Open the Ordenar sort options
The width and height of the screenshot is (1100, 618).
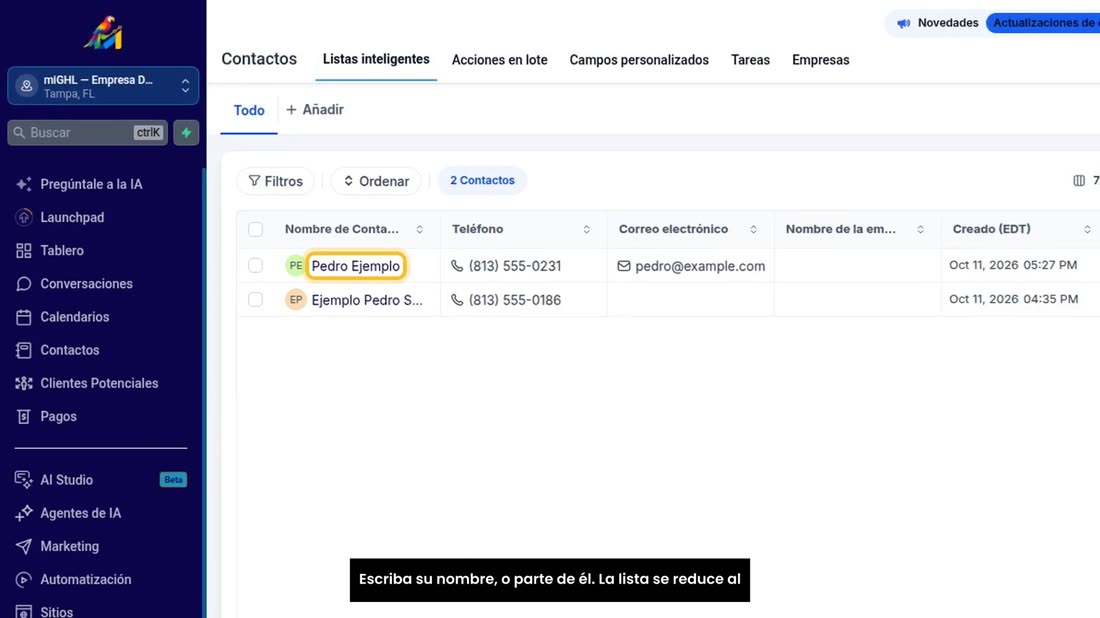pyautogui.click(x=376, y=181)
